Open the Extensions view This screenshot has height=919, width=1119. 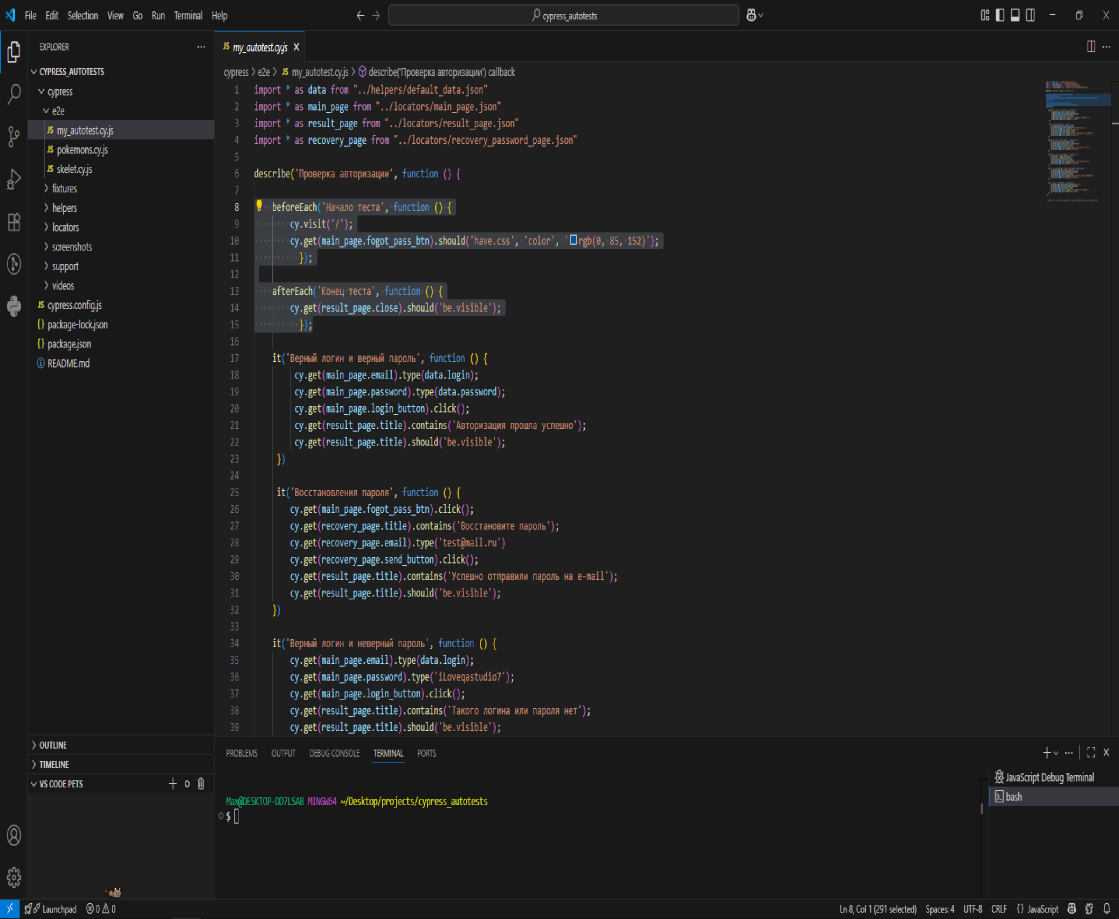pos(14,222)
